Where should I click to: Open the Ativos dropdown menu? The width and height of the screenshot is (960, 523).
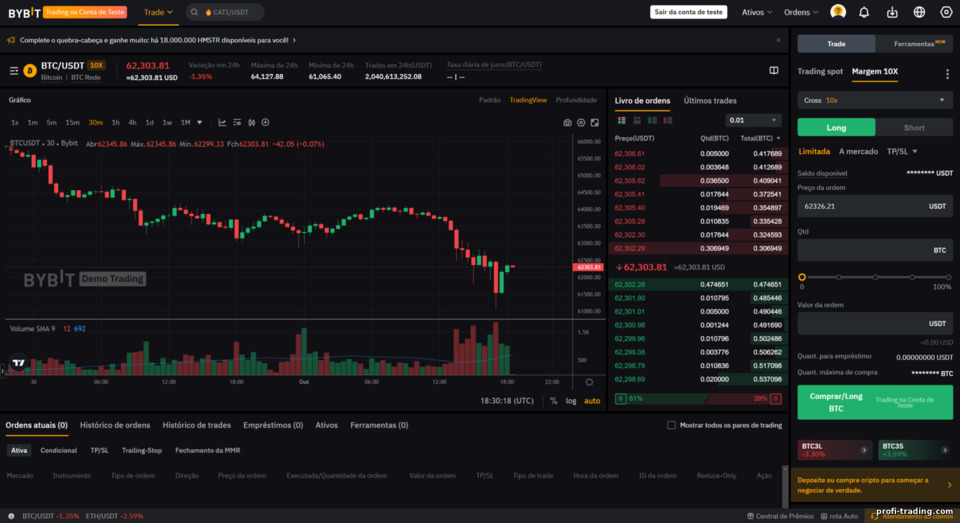[x=757, y=12]
